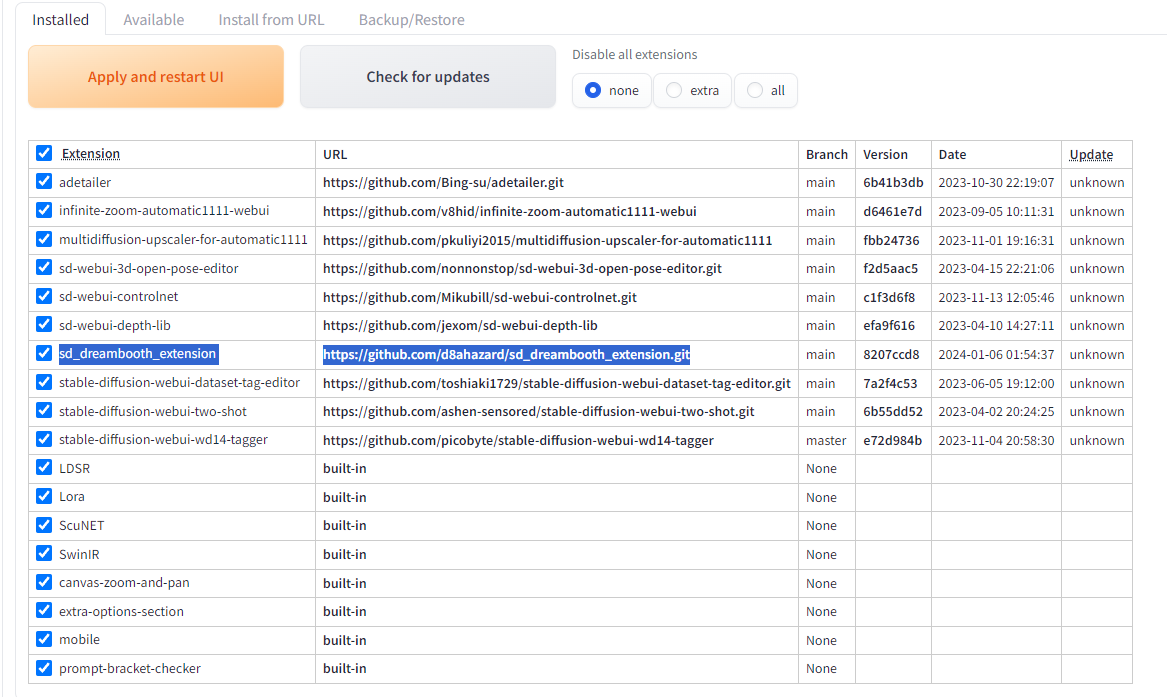This screenshot has height=697, width=1167.
Task: Uncheck the sd_dreambooth_extension checkbox
Action: pyautogui.click(x=44, y=353)
